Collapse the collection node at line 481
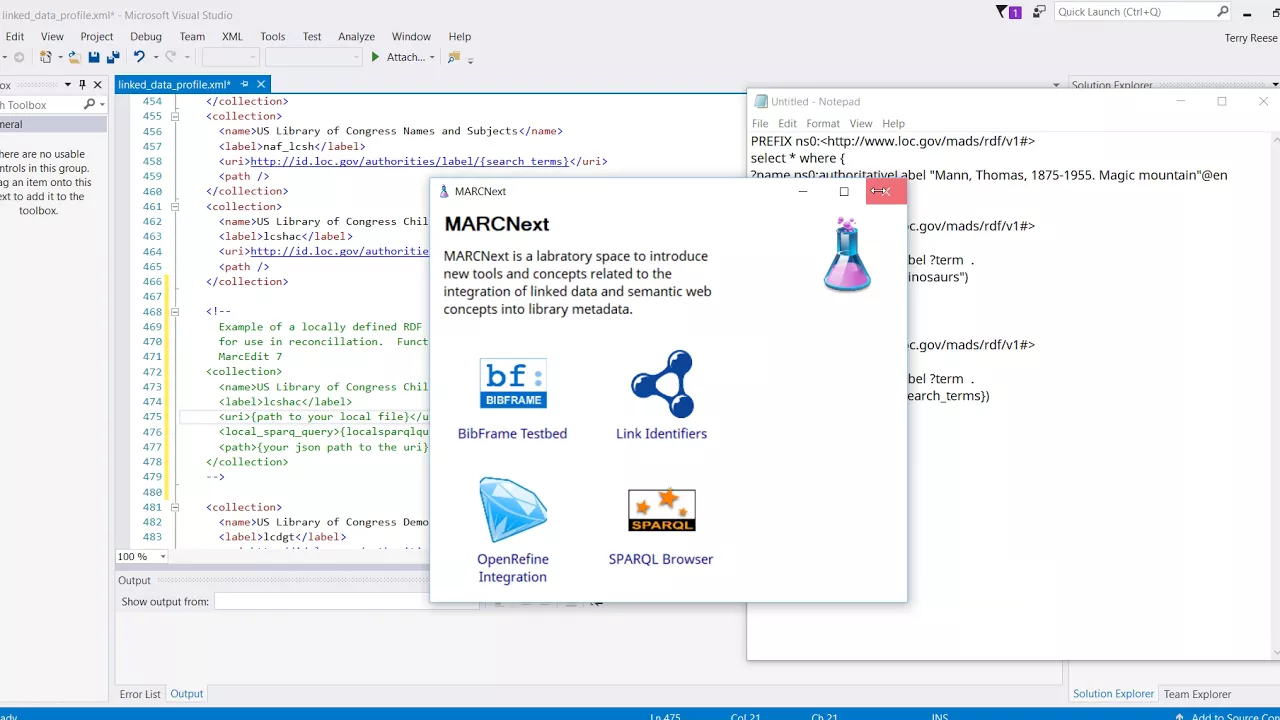 (x=174, y=507)
